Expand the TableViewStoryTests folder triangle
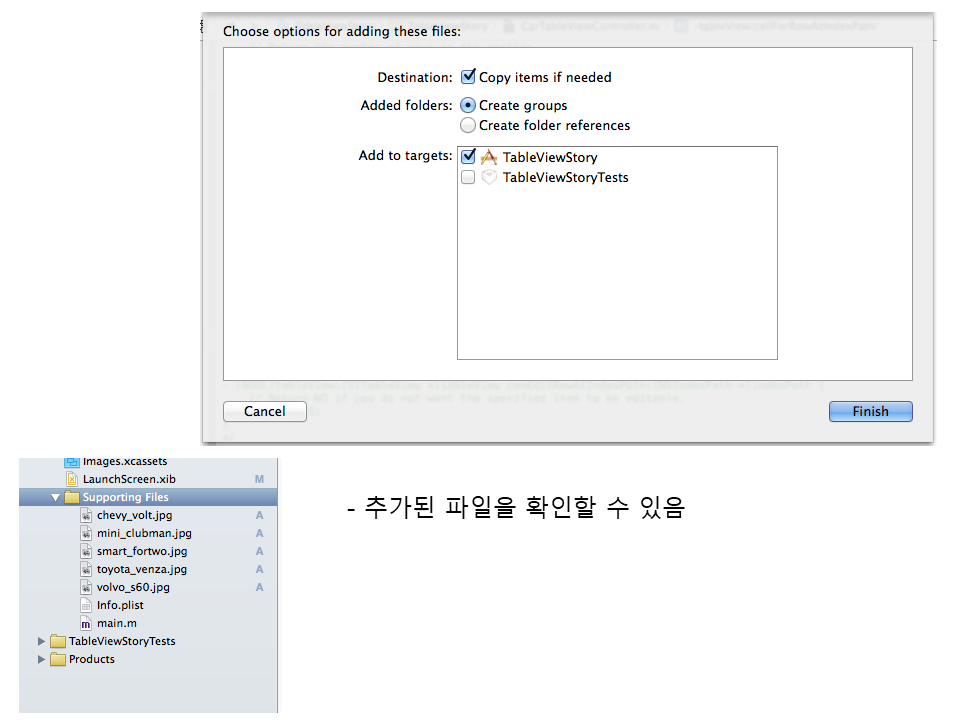 click(42, 642)
